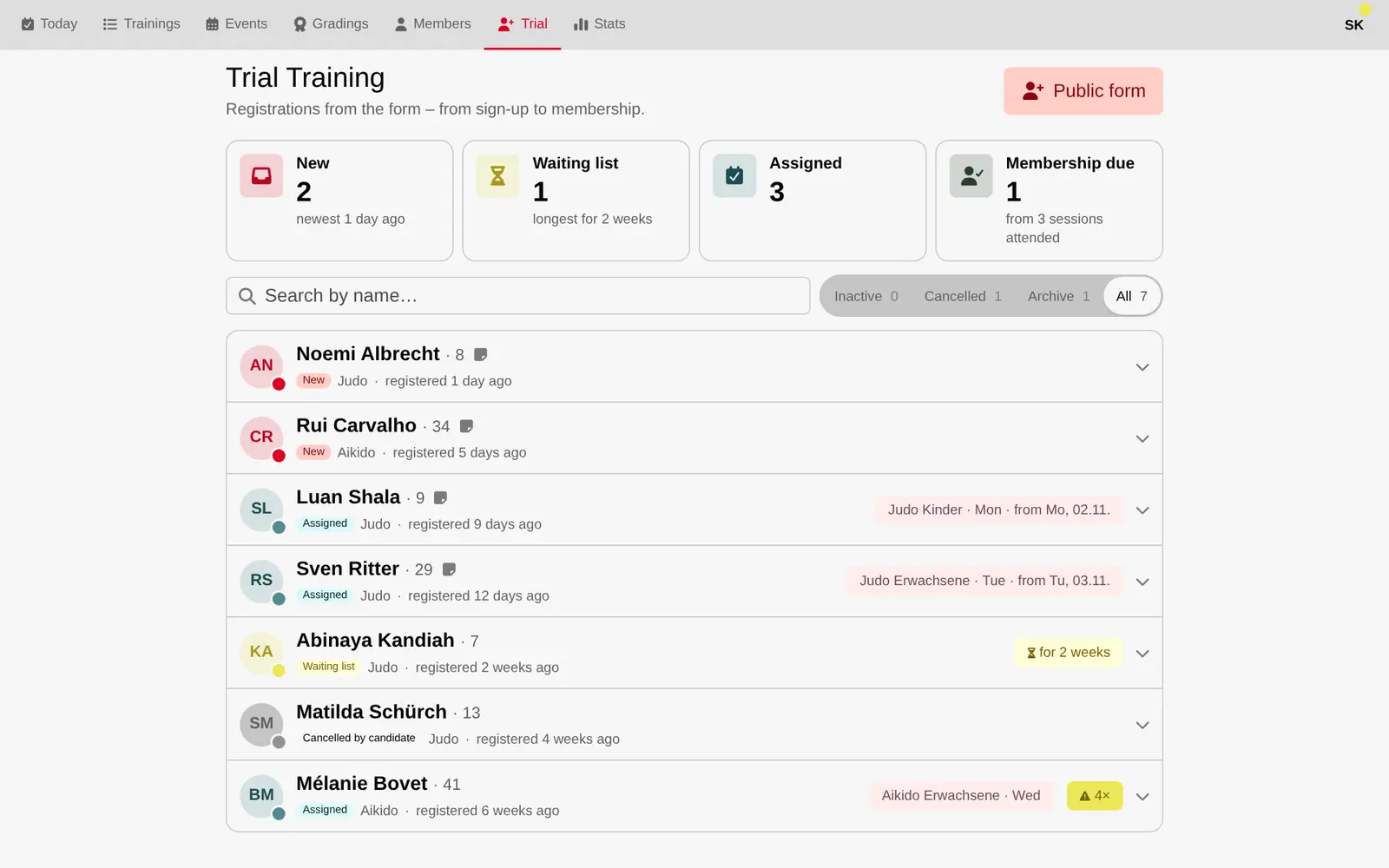
Task: Click the SL avatar of Luan Shala
Action: (261, 510)
